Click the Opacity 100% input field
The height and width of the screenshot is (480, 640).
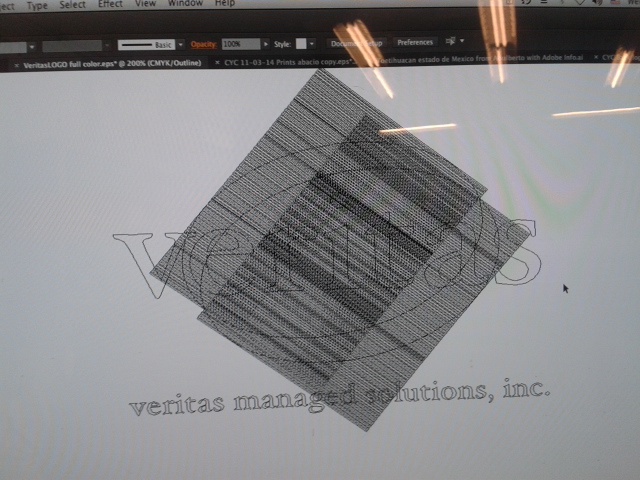[x=241, y=44]
